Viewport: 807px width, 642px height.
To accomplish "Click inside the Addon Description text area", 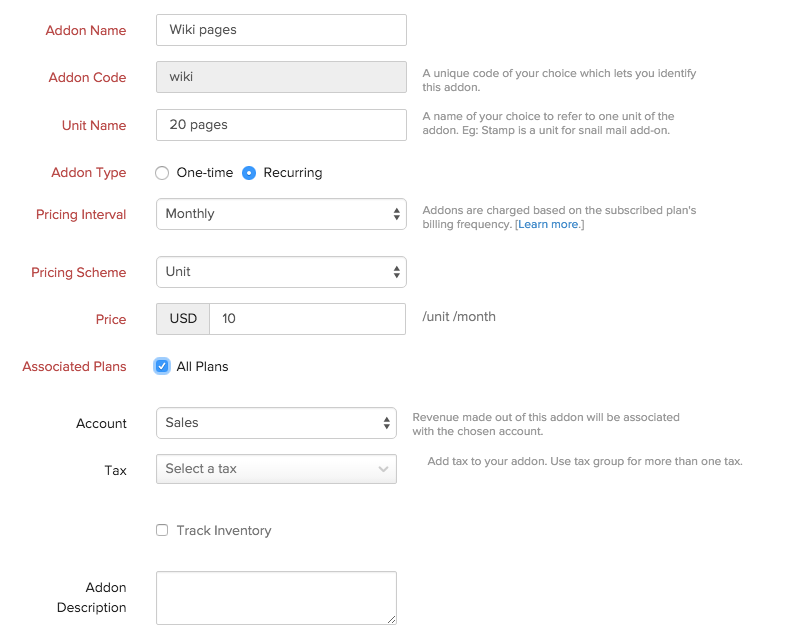I will [x=275, y=598].
